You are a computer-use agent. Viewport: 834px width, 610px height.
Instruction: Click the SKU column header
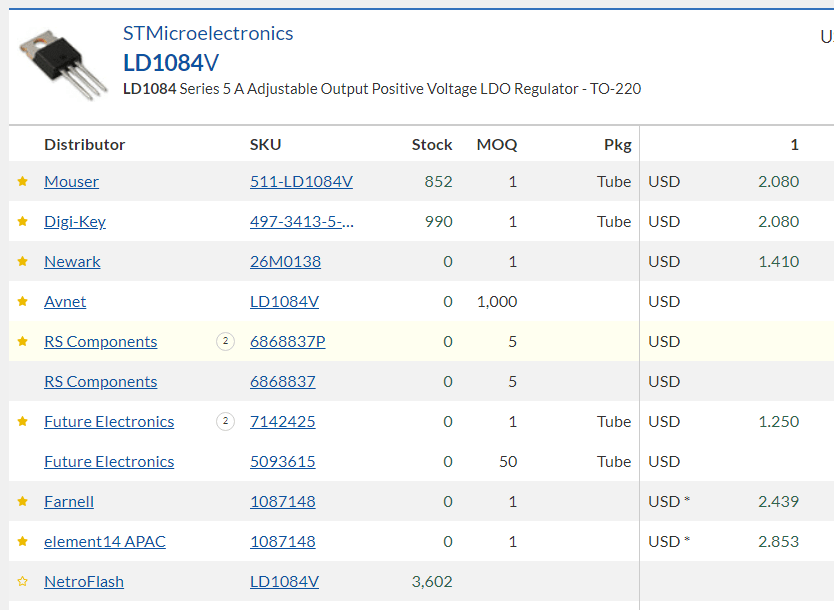265,145
